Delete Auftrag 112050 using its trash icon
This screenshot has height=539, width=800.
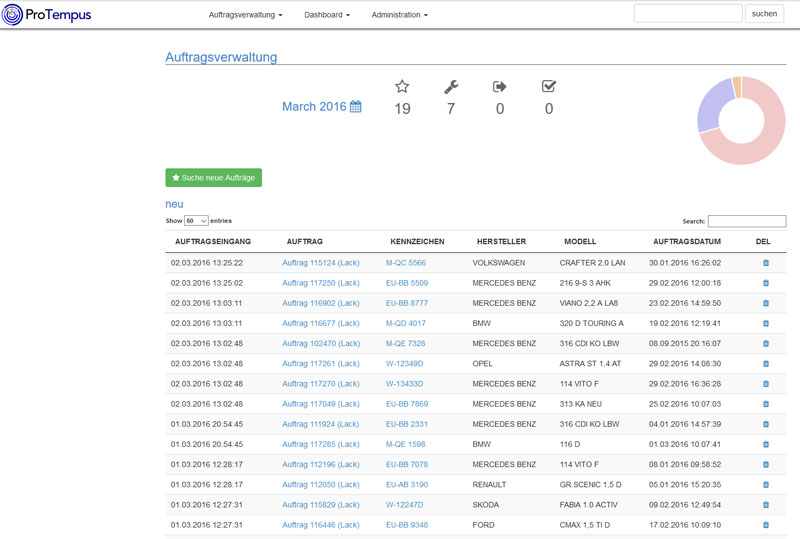click(x=766, y=484)
